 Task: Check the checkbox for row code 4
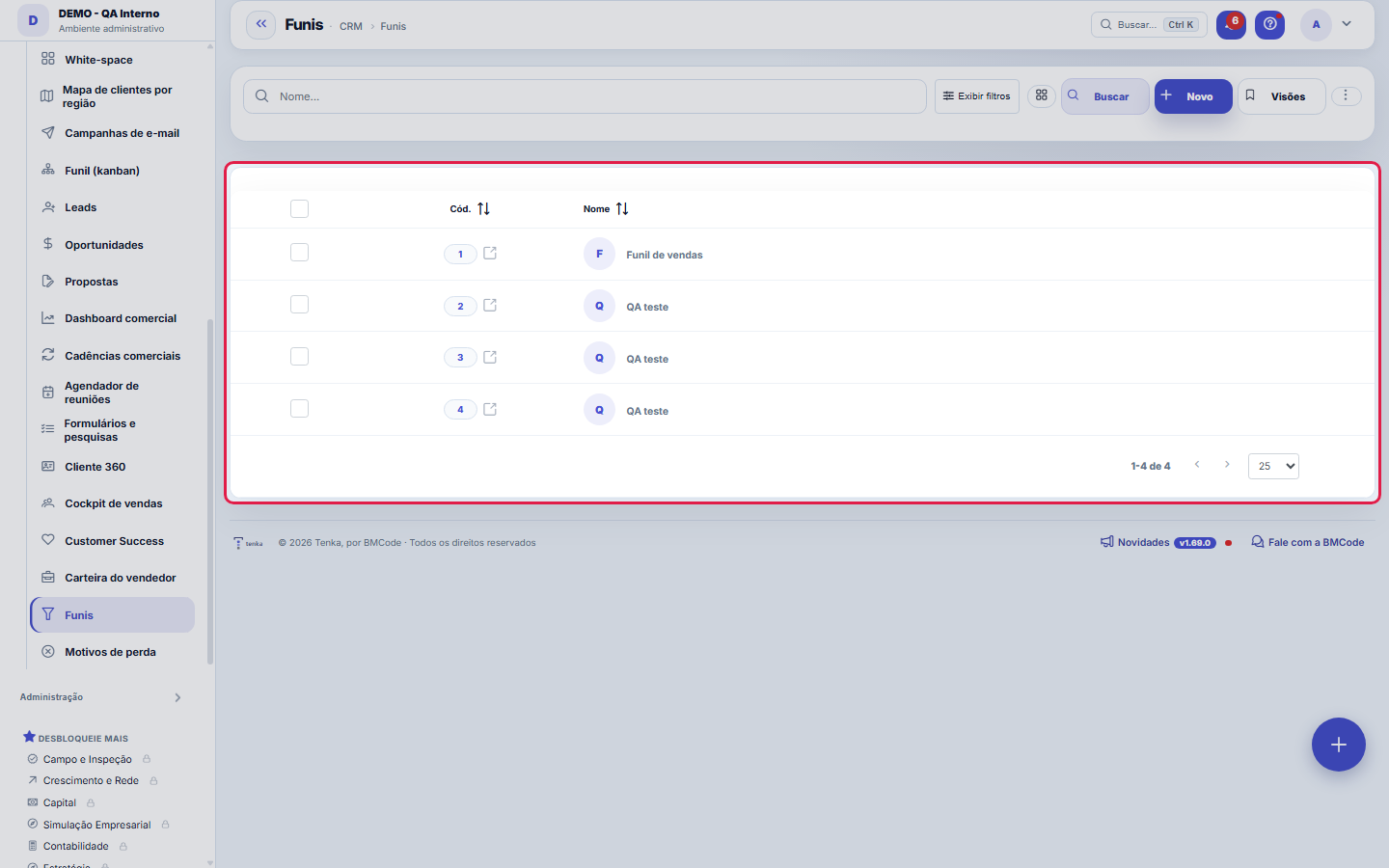tap(299, 409)
